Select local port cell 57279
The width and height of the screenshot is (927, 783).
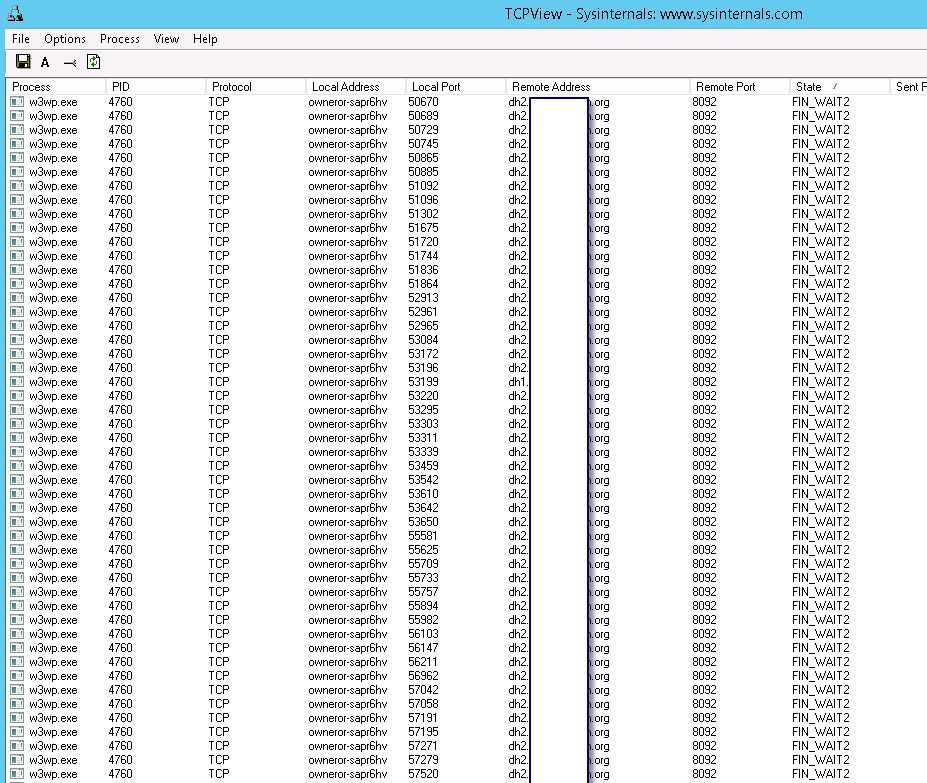point(423,760)
